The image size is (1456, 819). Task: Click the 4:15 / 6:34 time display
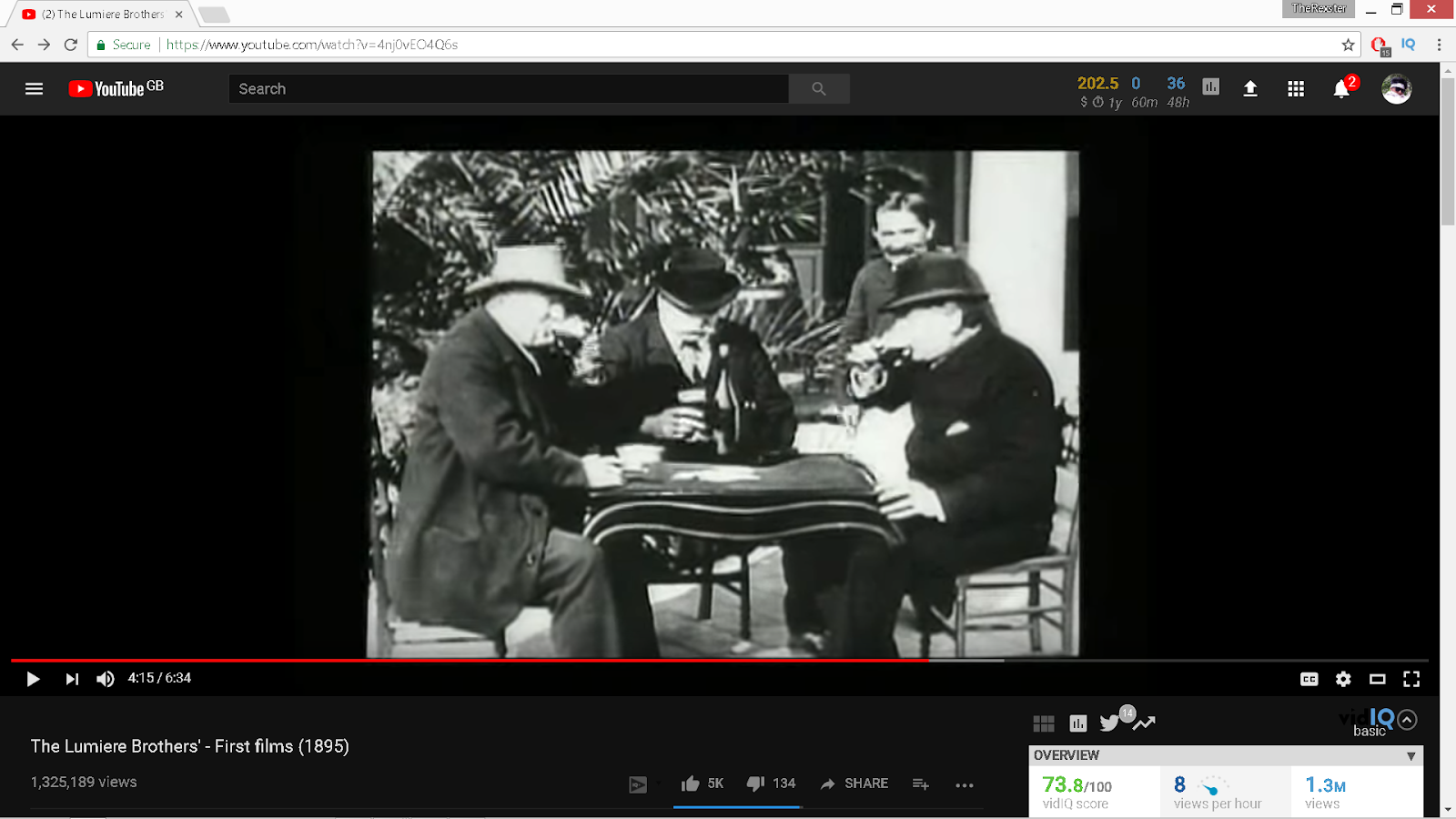pyautogui.click(x=159, y=678)
